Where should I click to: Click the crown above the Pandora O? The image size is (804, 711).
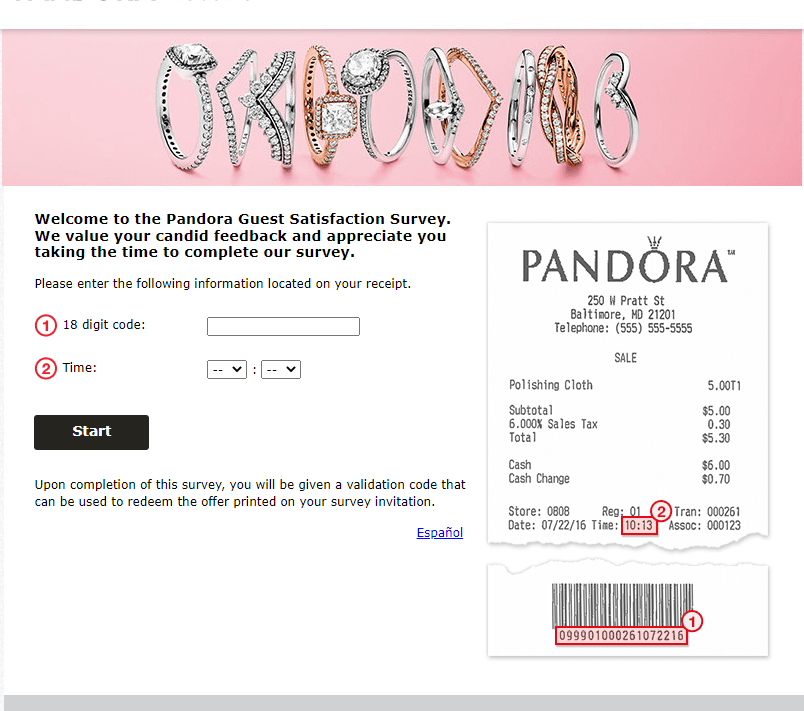tap(654, 242)
